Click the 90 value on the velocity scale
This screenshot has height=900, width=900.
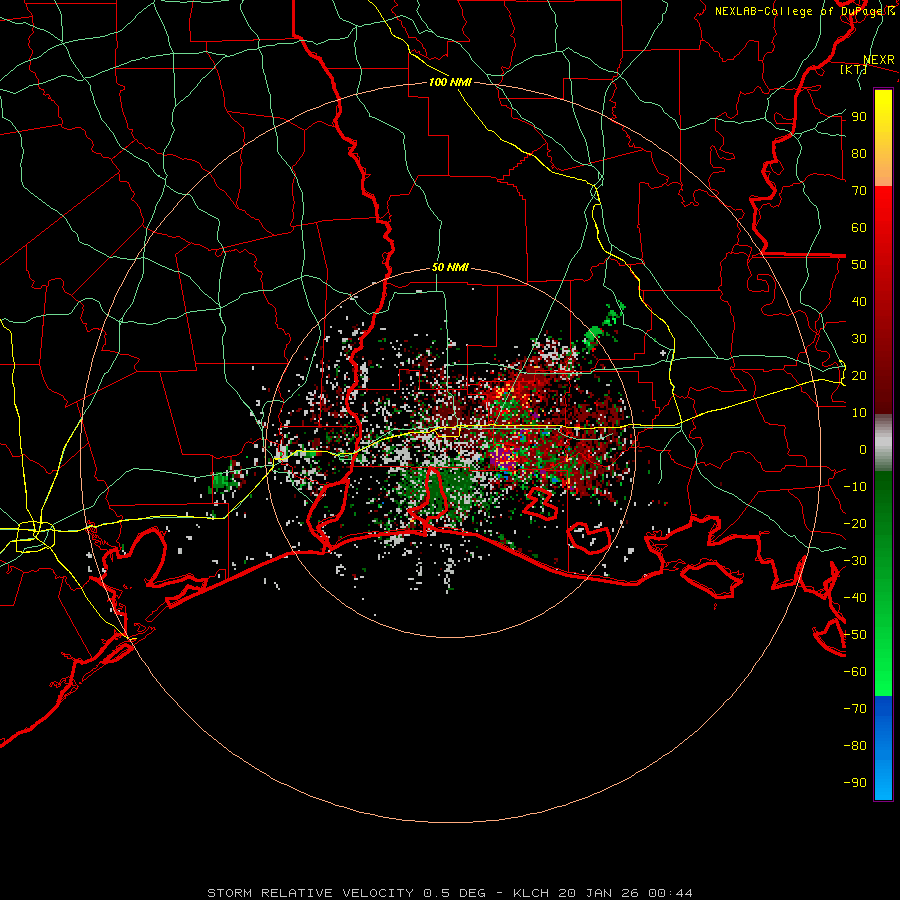click(859, 117)
